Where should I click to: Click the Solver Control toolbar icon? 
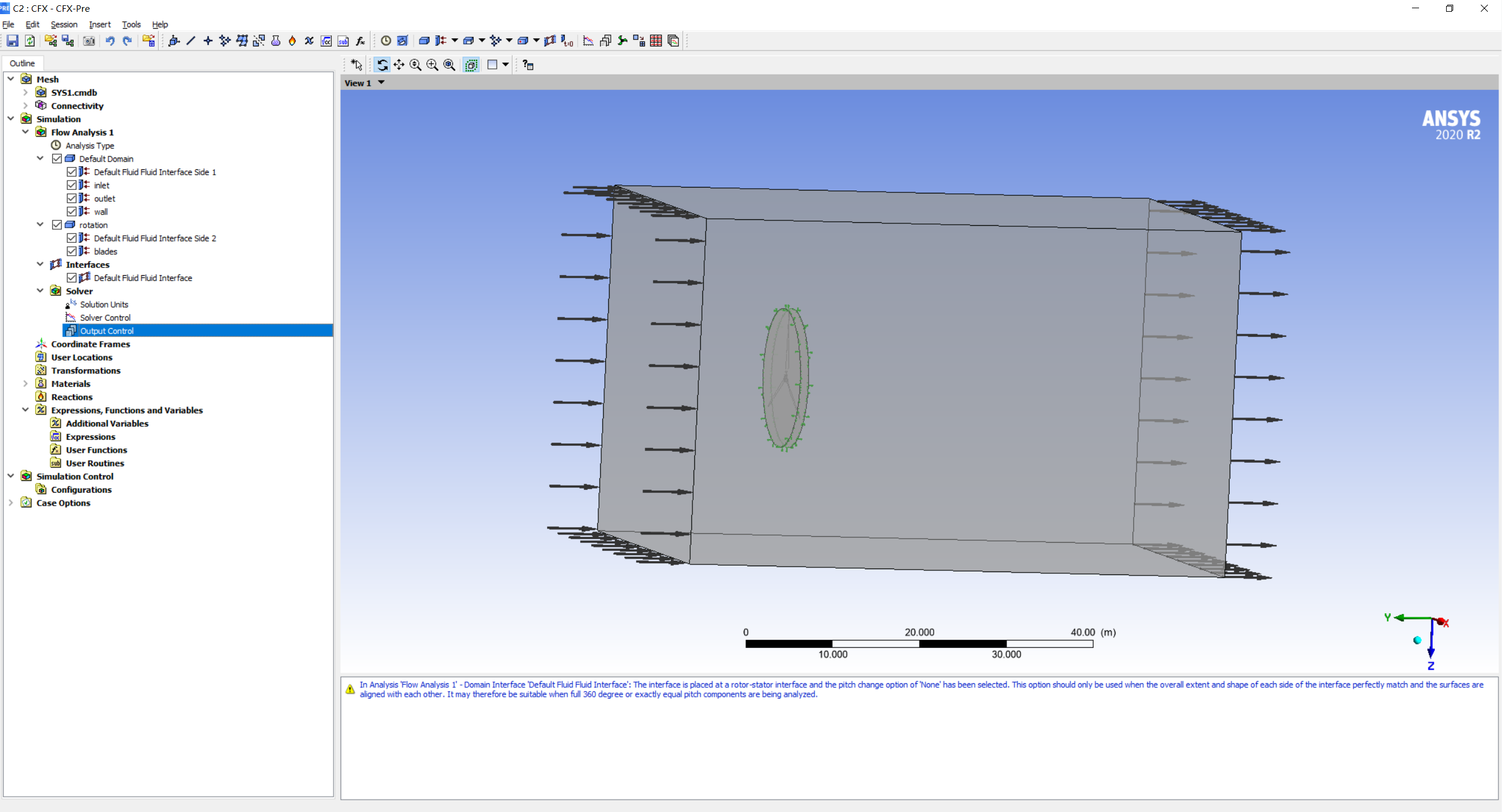588,41
